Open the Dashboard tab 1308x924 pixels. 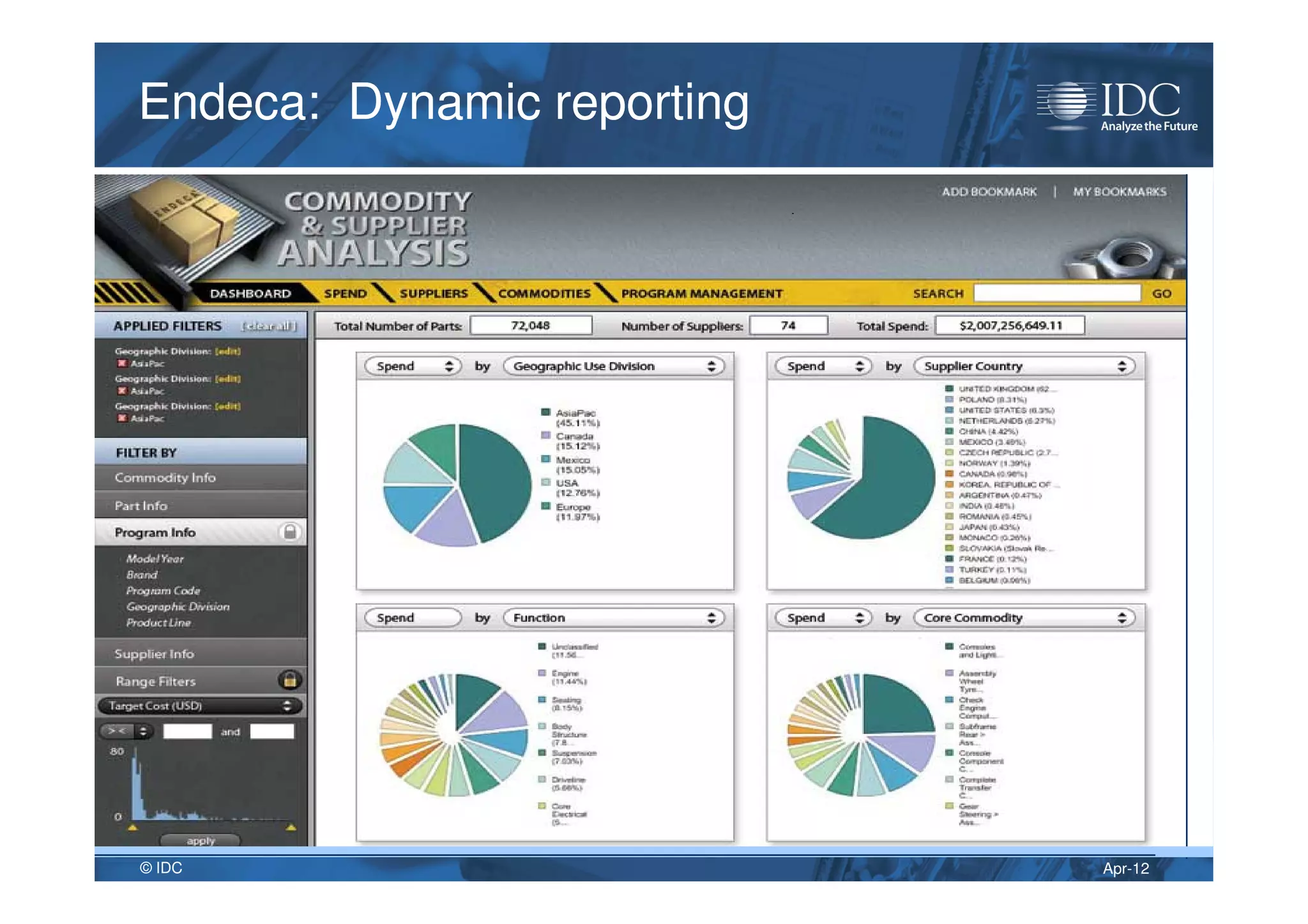[250, 293]
